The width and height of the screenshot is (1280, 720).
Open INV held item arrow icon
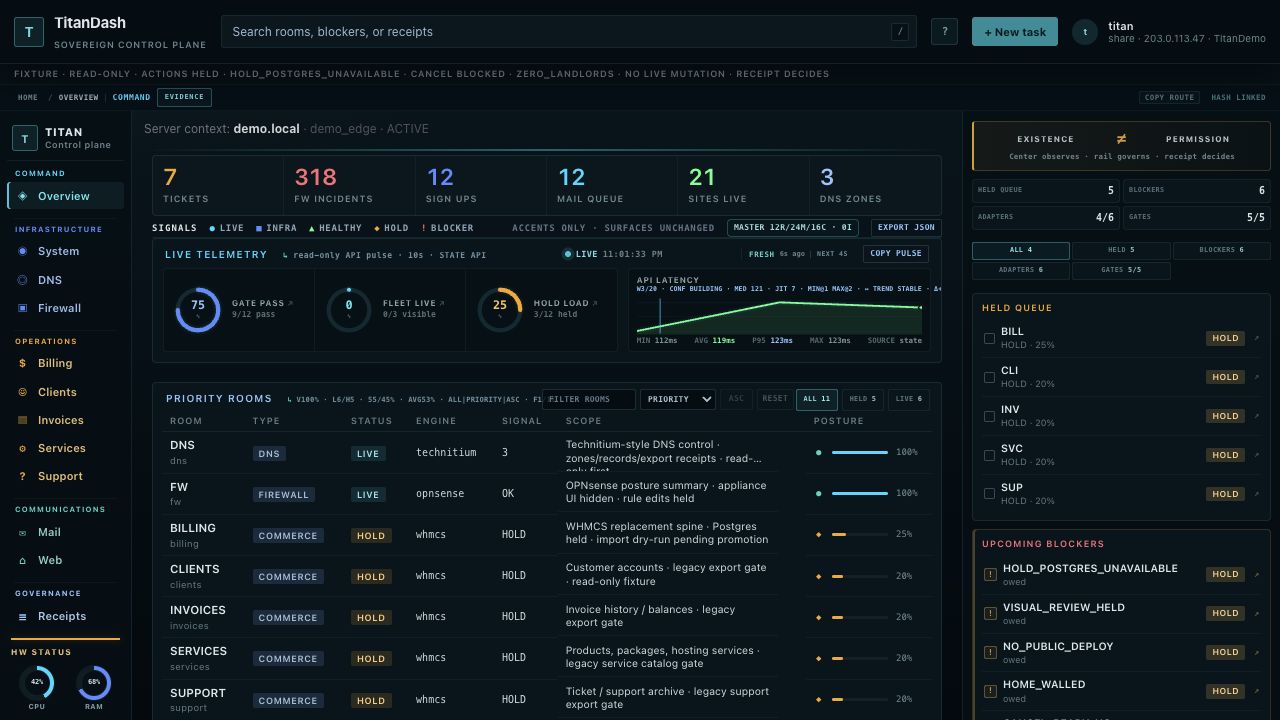coord(1257,416)
